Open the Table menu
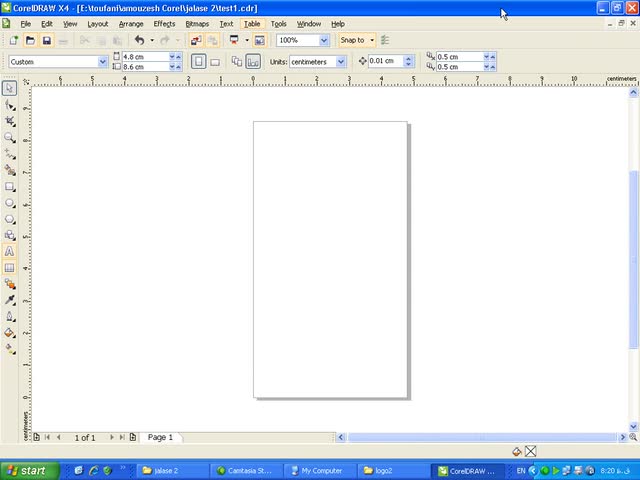 (x=252, y=24)
